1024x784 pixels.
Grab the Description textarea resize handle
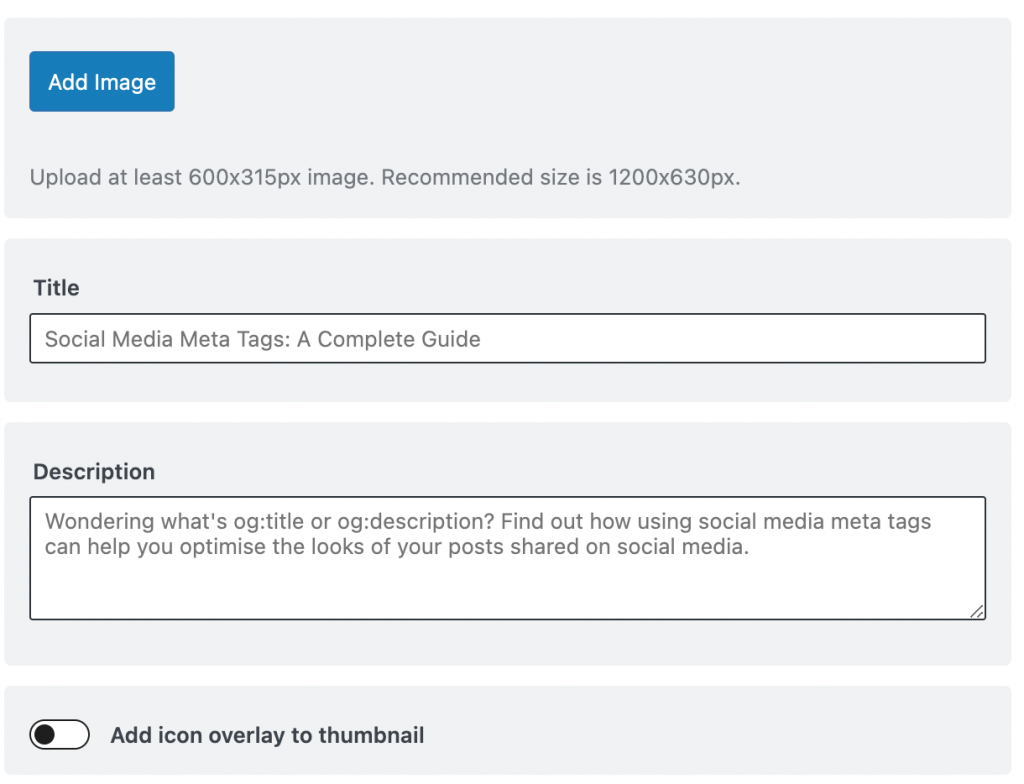(976, 611)
